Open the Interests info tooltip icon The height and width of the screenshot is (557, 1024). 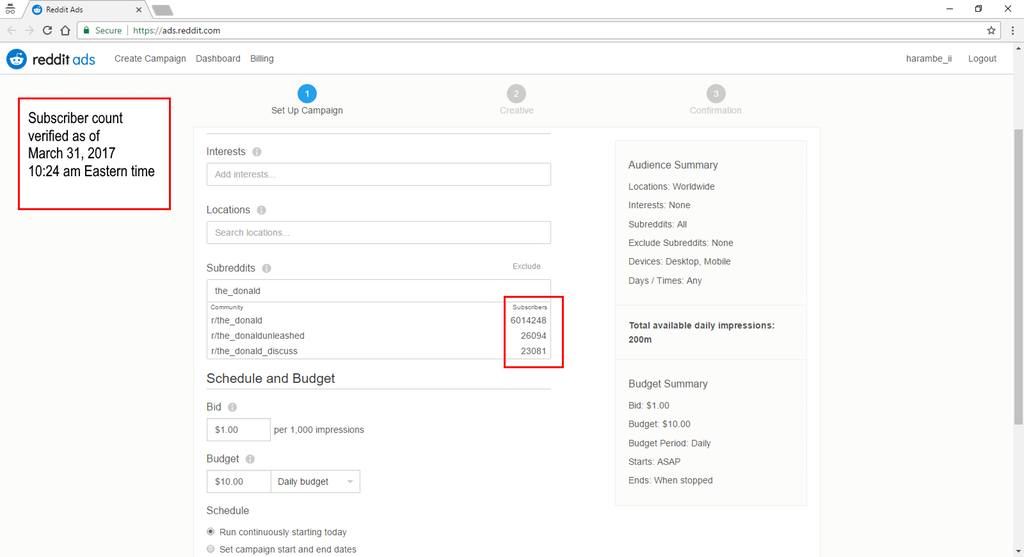[257, 151]
